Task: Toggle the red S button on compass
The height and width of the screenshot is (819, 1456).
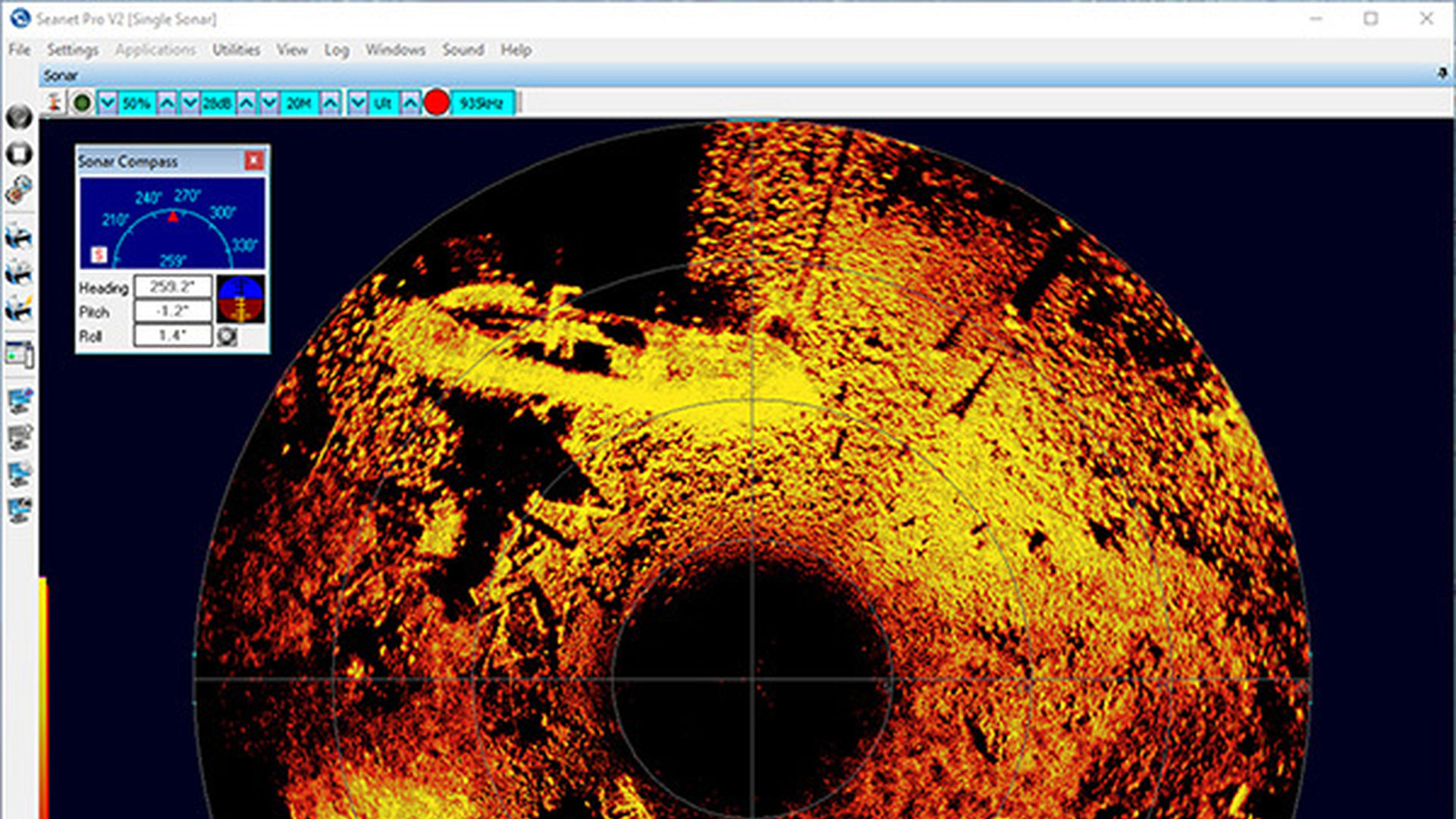Action: (99, 255)
